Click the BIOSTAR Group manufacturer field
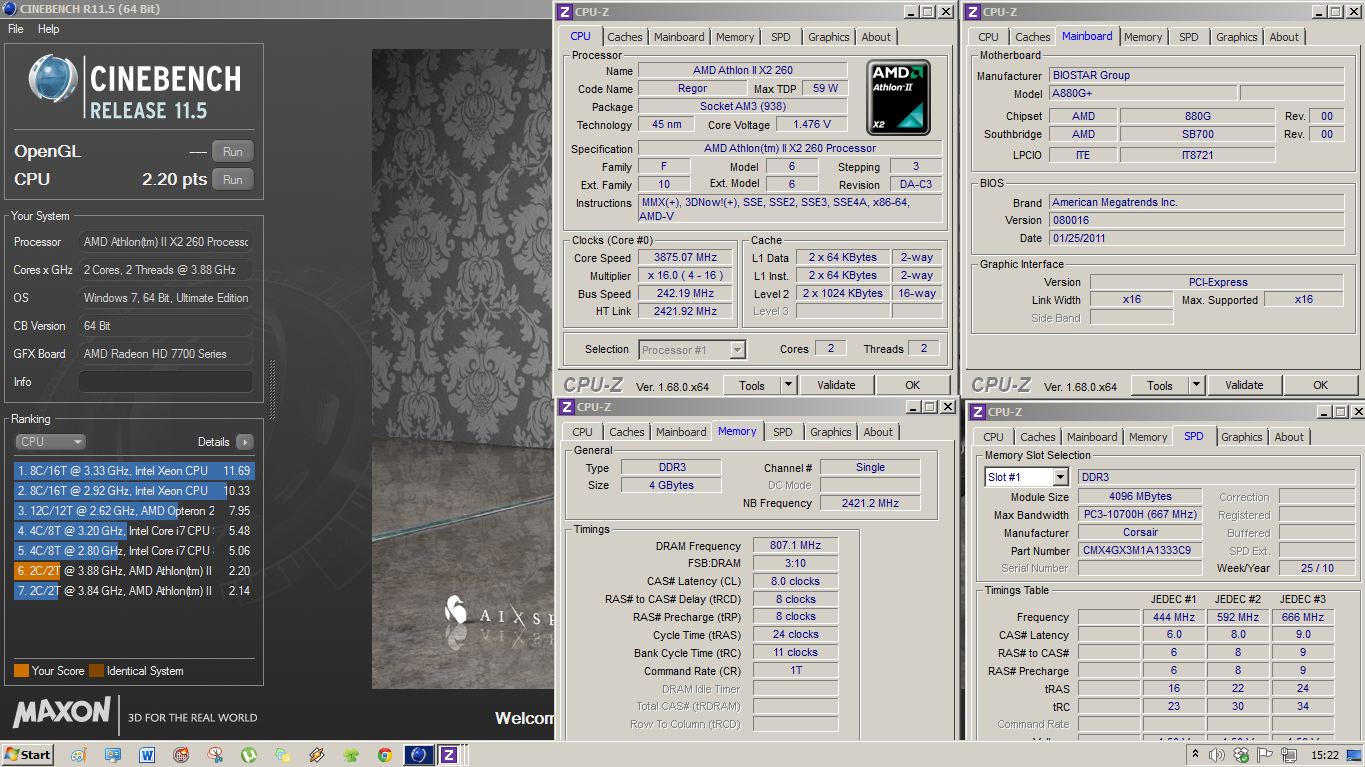This screenshot has height=767, width=1365. coord(1195,75)
